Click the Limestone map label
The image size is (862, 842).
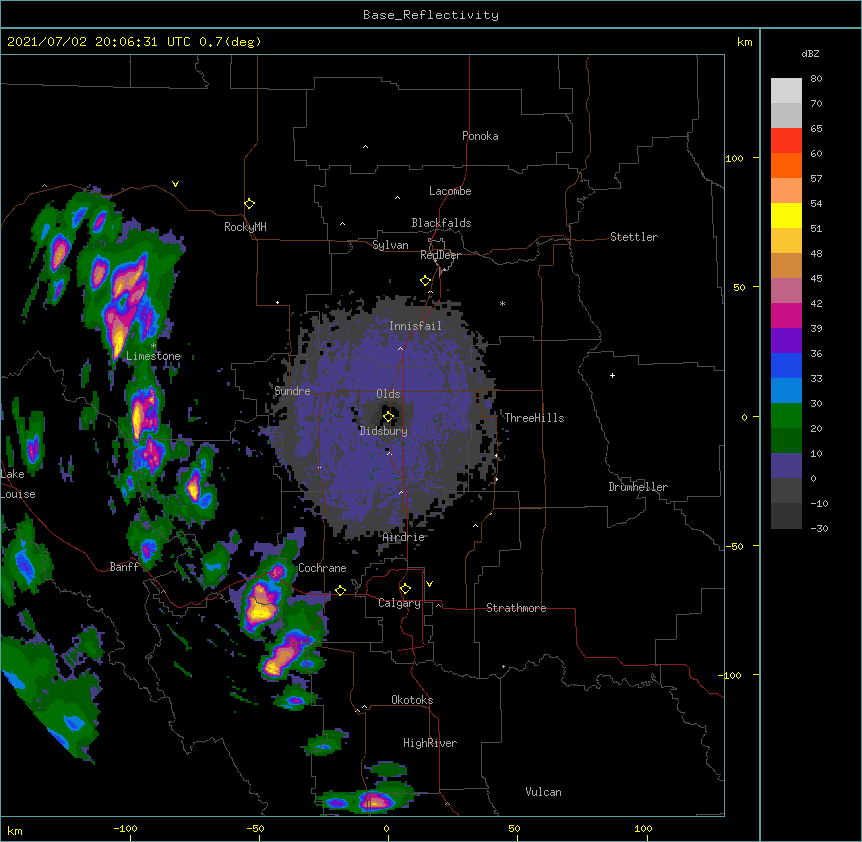click(x=153, y=356)
